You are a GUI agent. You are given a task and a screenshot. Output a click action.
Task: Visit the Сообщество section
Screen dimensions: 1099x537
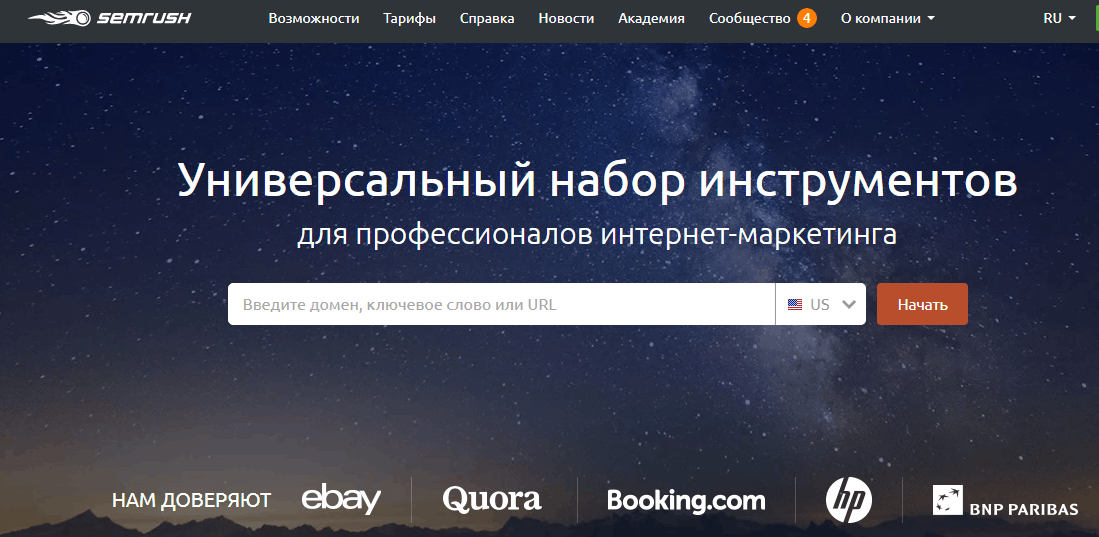tap(749, 18)
